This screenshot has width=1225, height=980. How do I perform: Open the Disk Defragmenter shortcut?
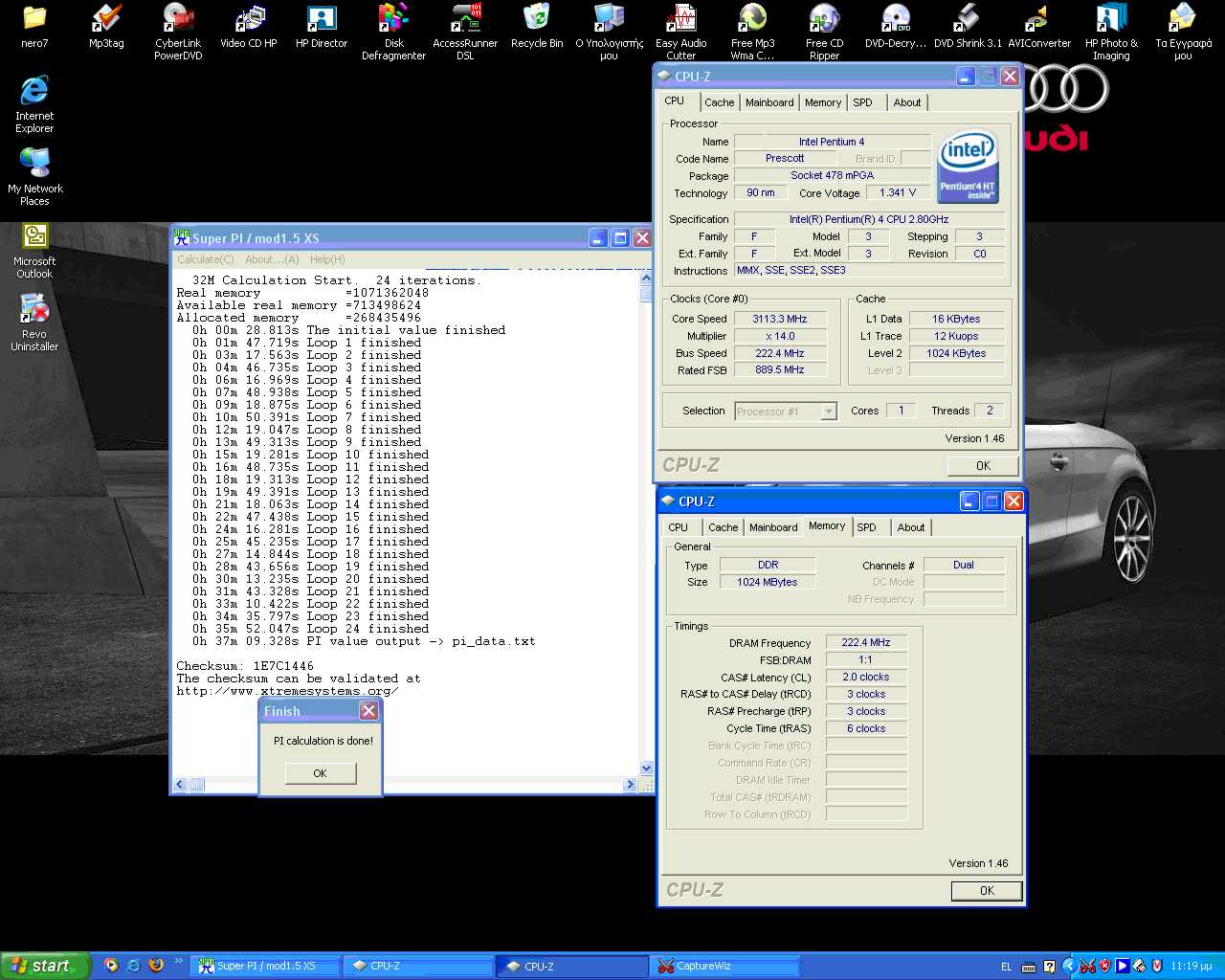click(x=393, y=32)
